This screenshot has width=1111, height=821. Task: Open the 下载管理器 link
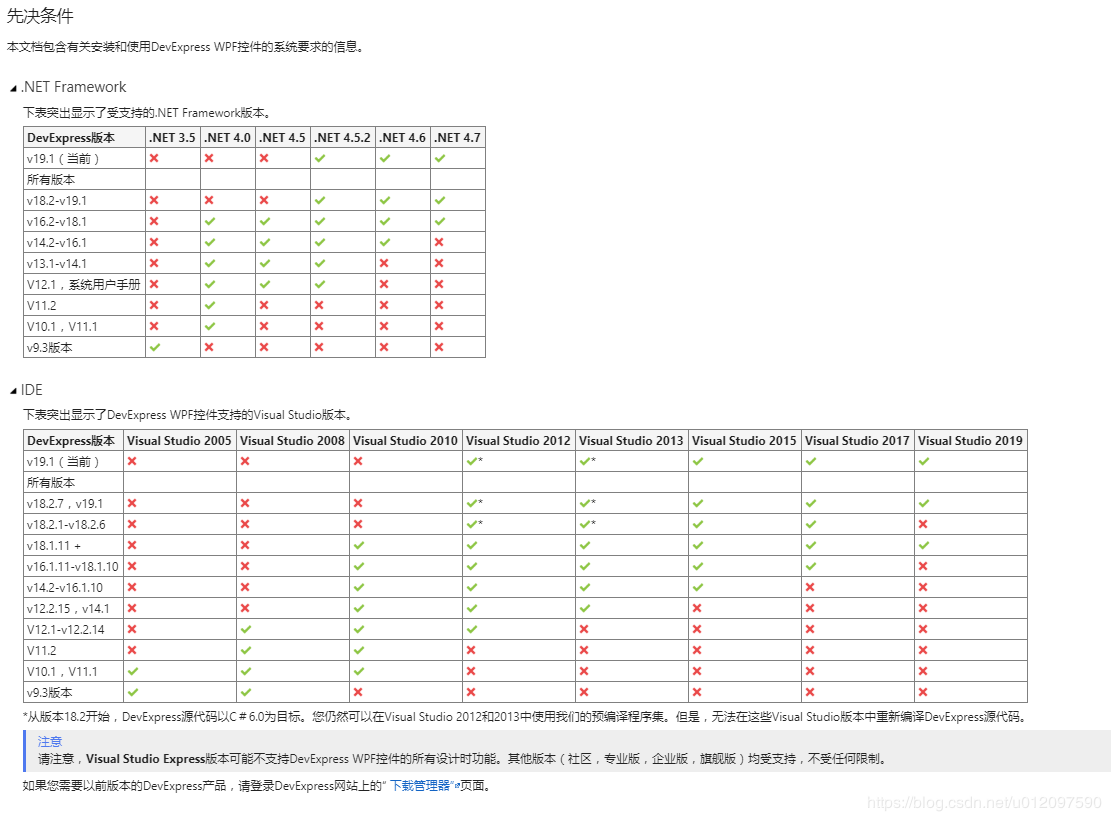click(x=420, y=786)
